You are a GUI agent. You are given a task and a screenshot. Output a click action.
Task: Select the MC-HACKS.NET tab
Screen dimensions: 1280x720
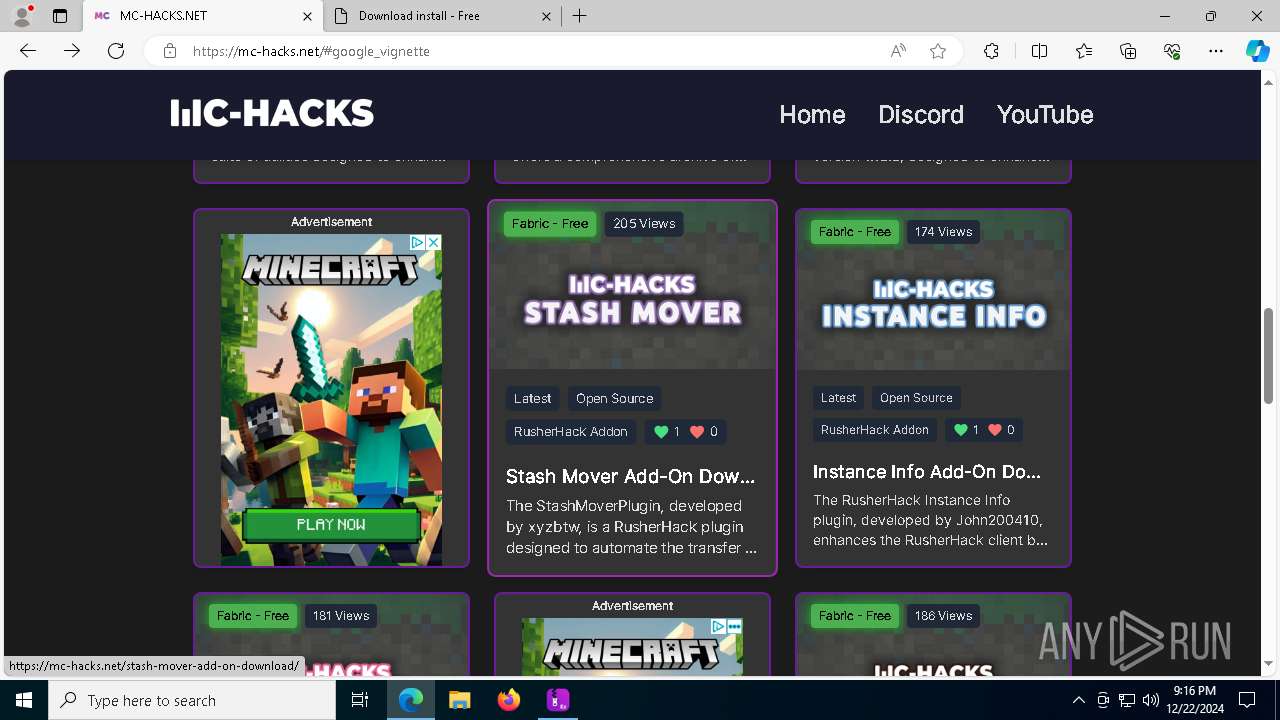pos(203,16)
